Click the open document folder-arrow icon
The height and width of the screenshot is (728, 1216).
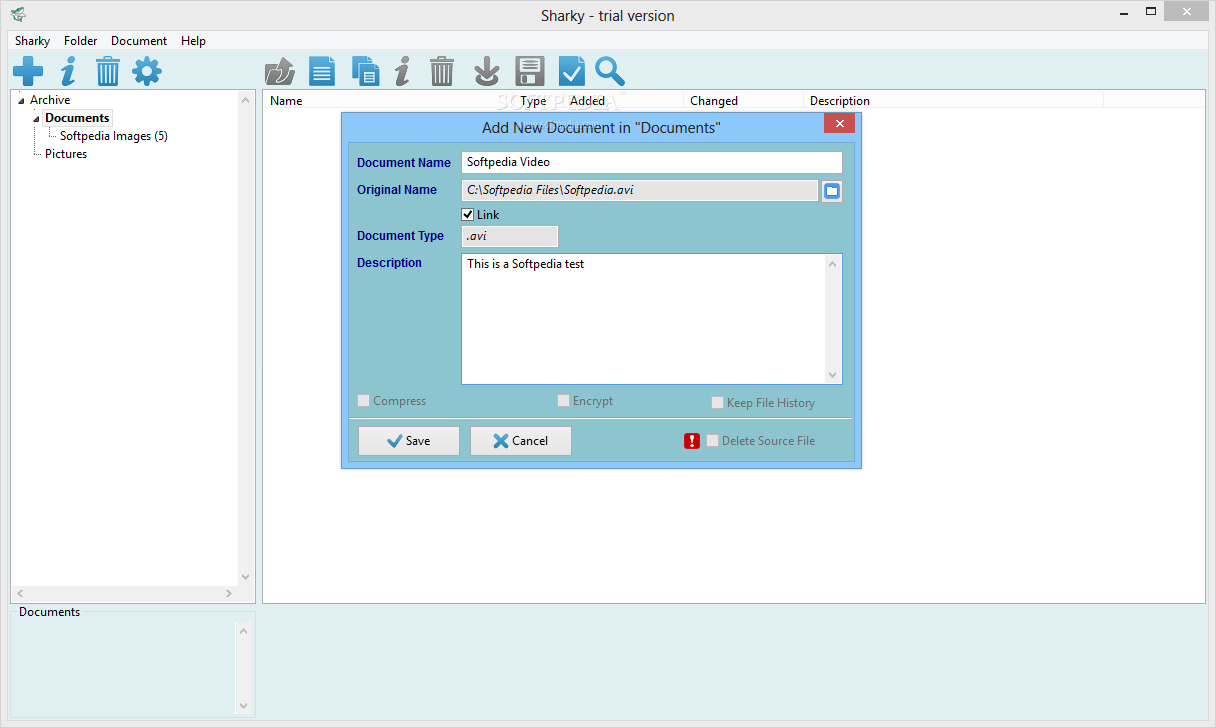280,71
